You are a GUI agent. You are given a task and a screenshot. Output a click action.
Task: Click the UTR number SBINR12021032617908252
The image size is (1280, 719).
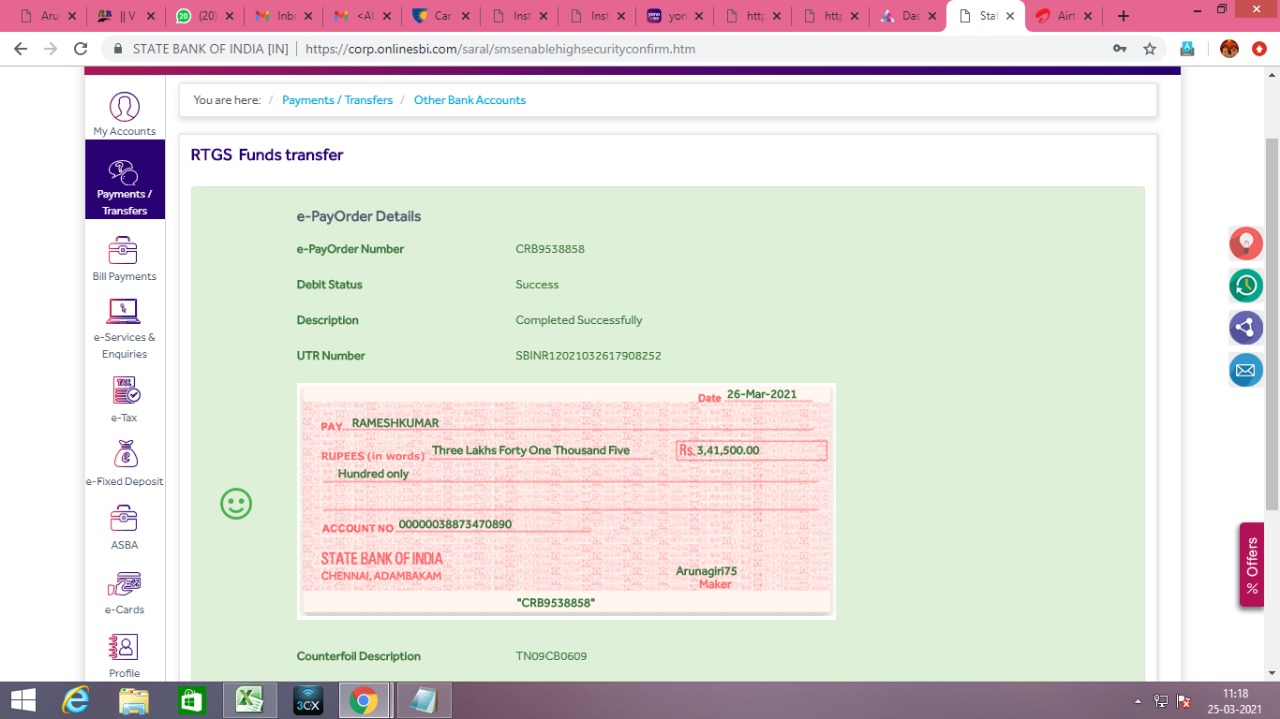coord(588,356)
